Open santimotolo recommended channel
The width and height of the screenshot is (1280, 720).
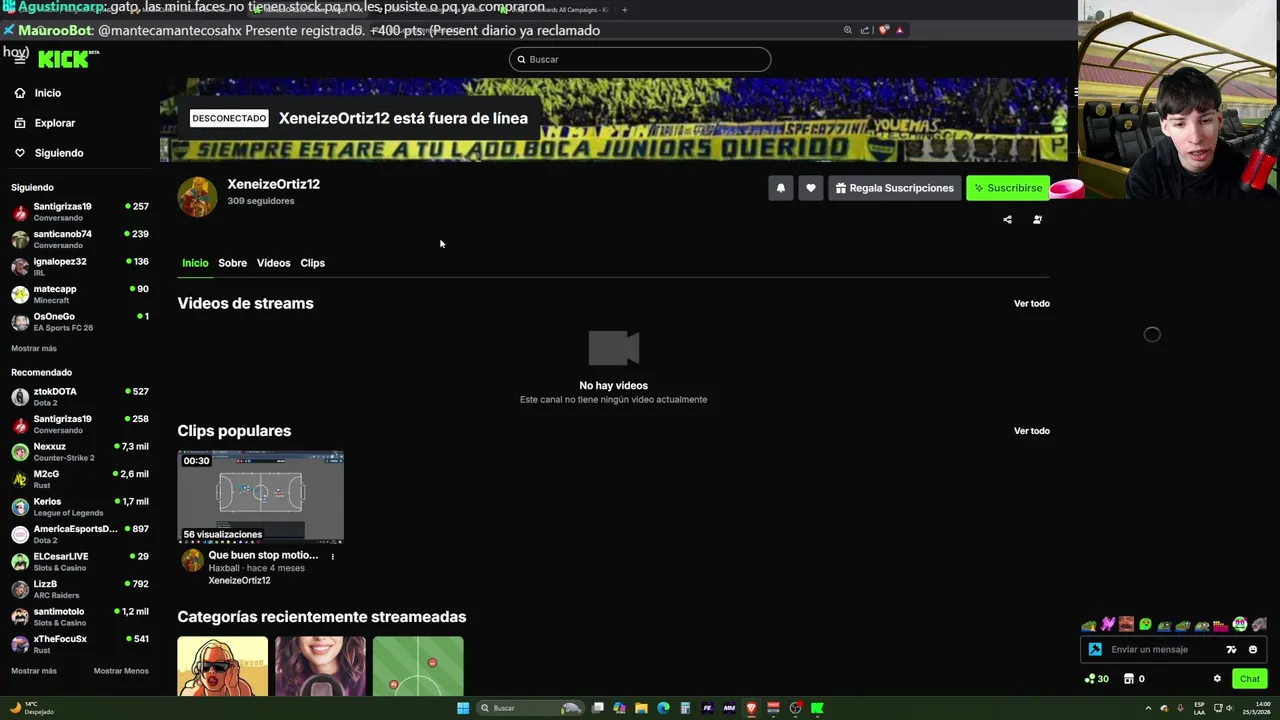click(80, 617)
